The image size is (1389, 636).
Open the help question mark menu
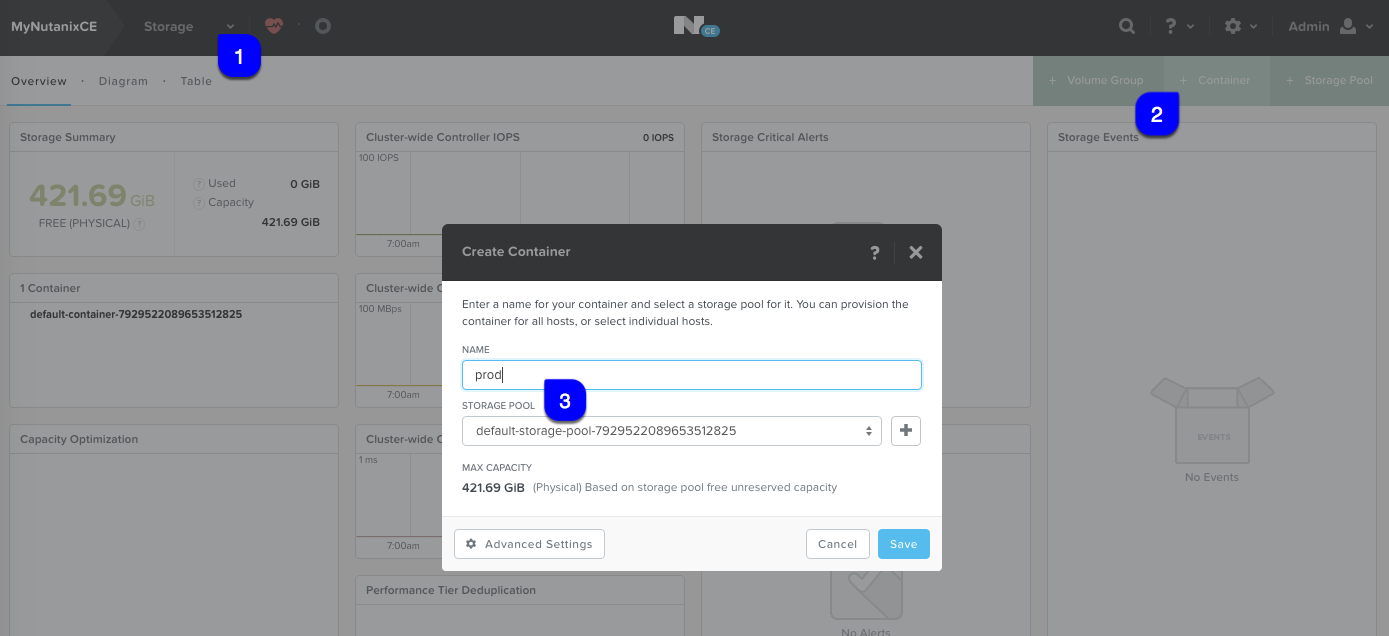pyautogui.click(x=1170, y=27)
